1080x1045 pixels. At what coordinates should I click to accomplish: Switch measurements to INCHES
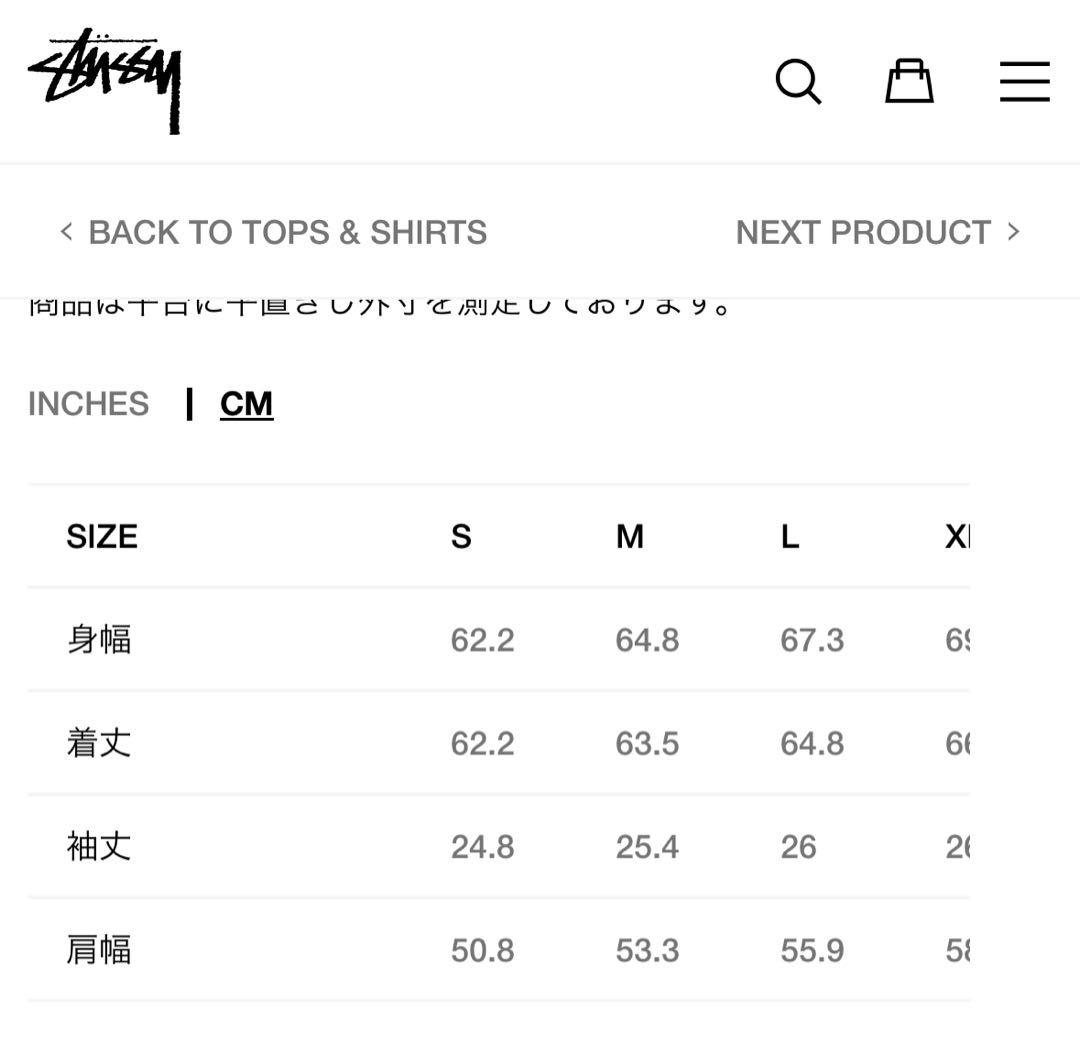pos(88,403)
